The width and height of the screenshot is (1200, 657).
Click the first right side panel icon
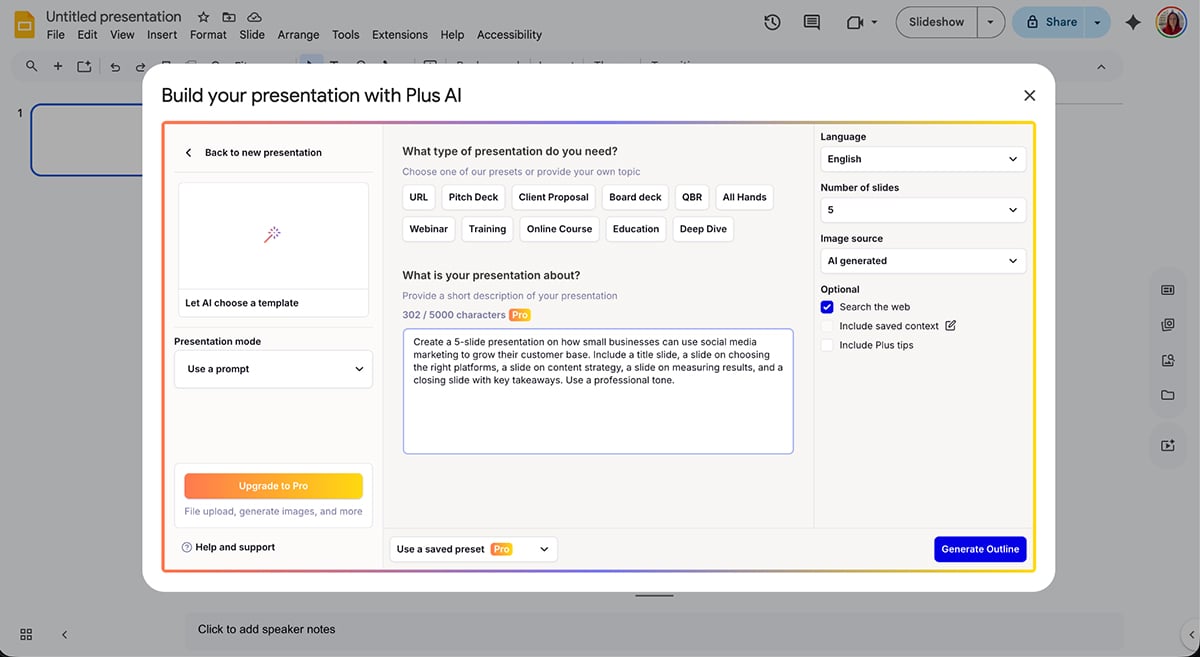[1167, 290]
